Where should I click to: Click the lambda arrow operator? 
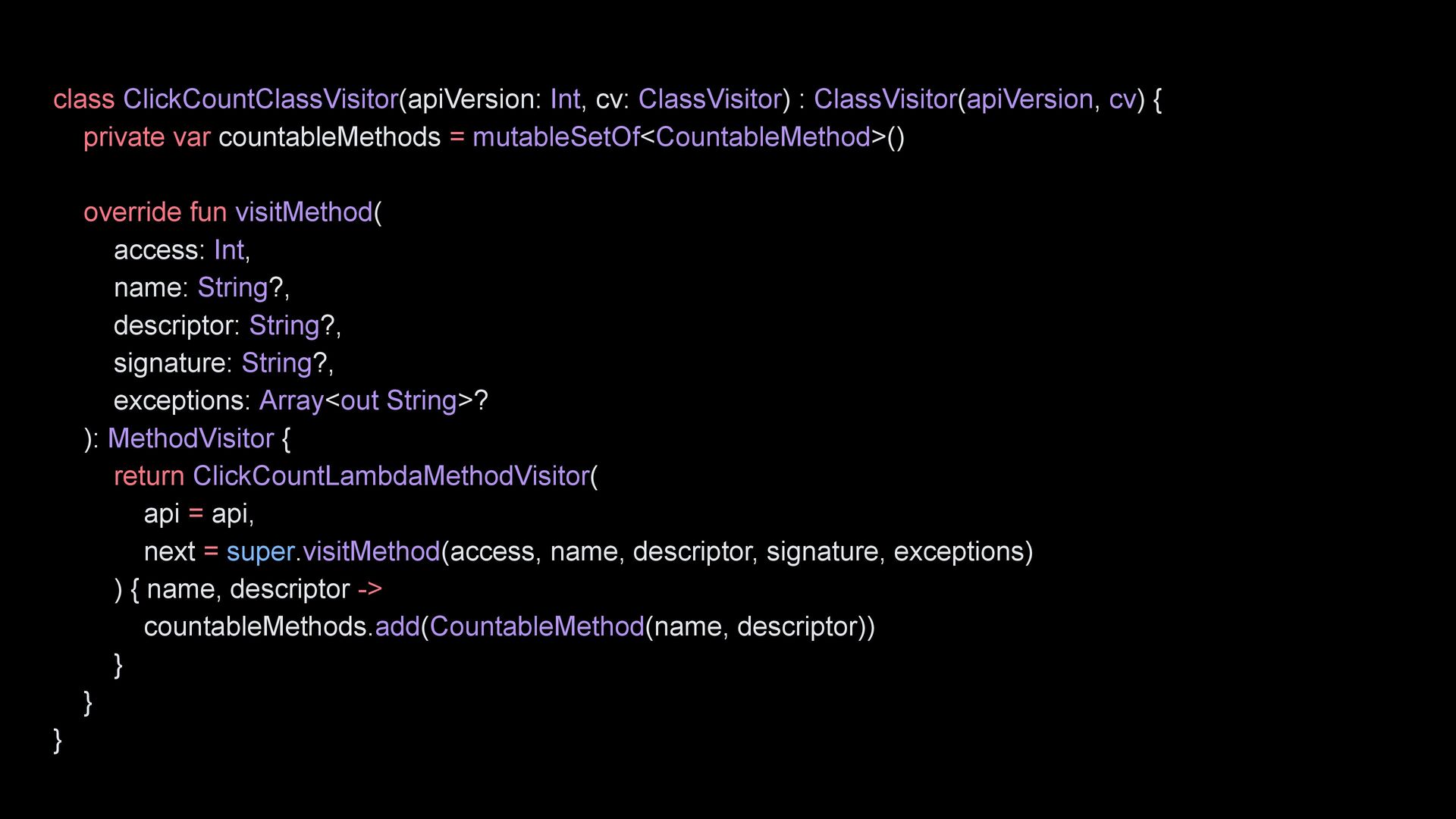coord(370,589)
